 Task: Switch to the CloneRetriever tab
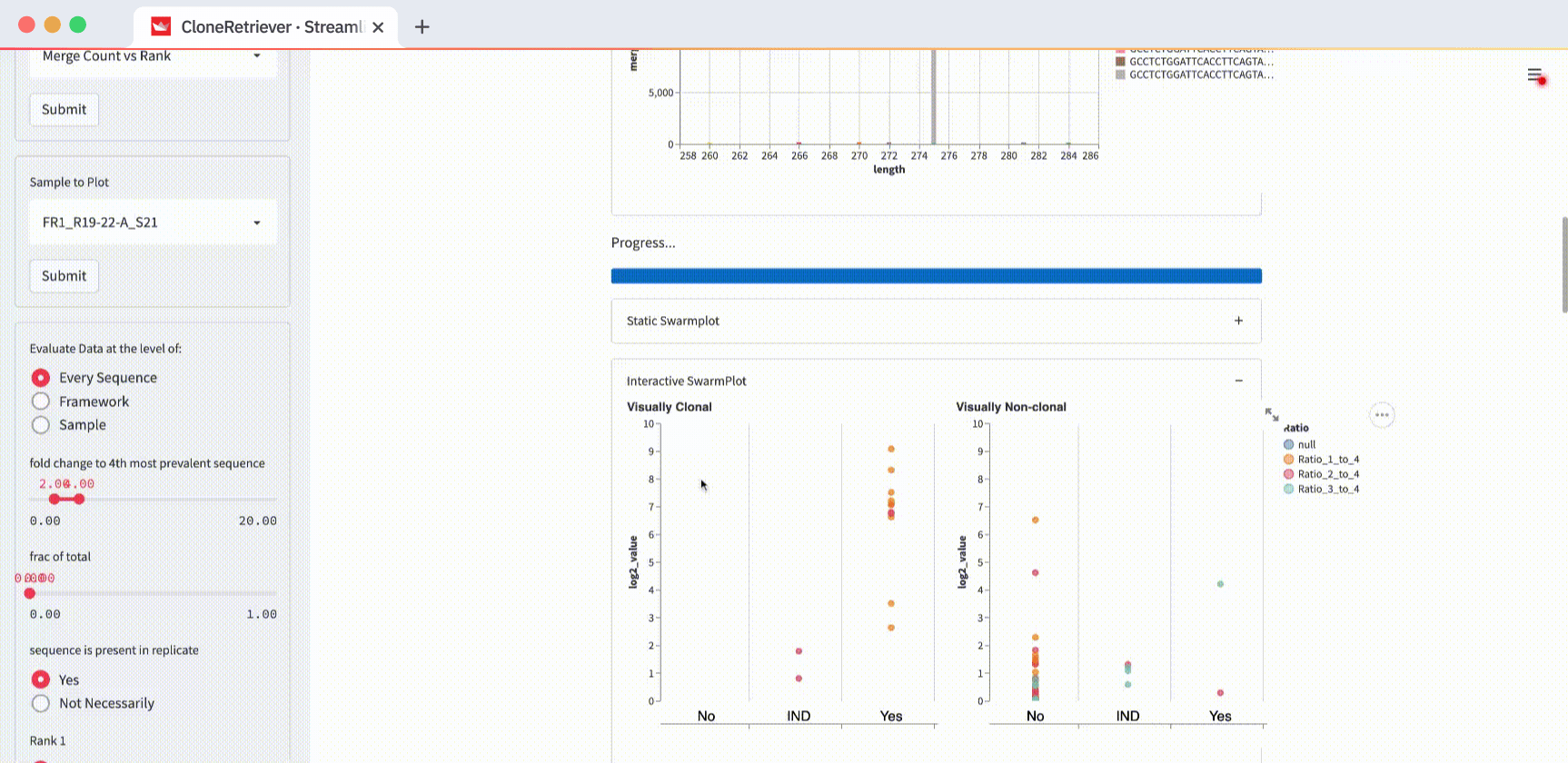pos(263,27)
